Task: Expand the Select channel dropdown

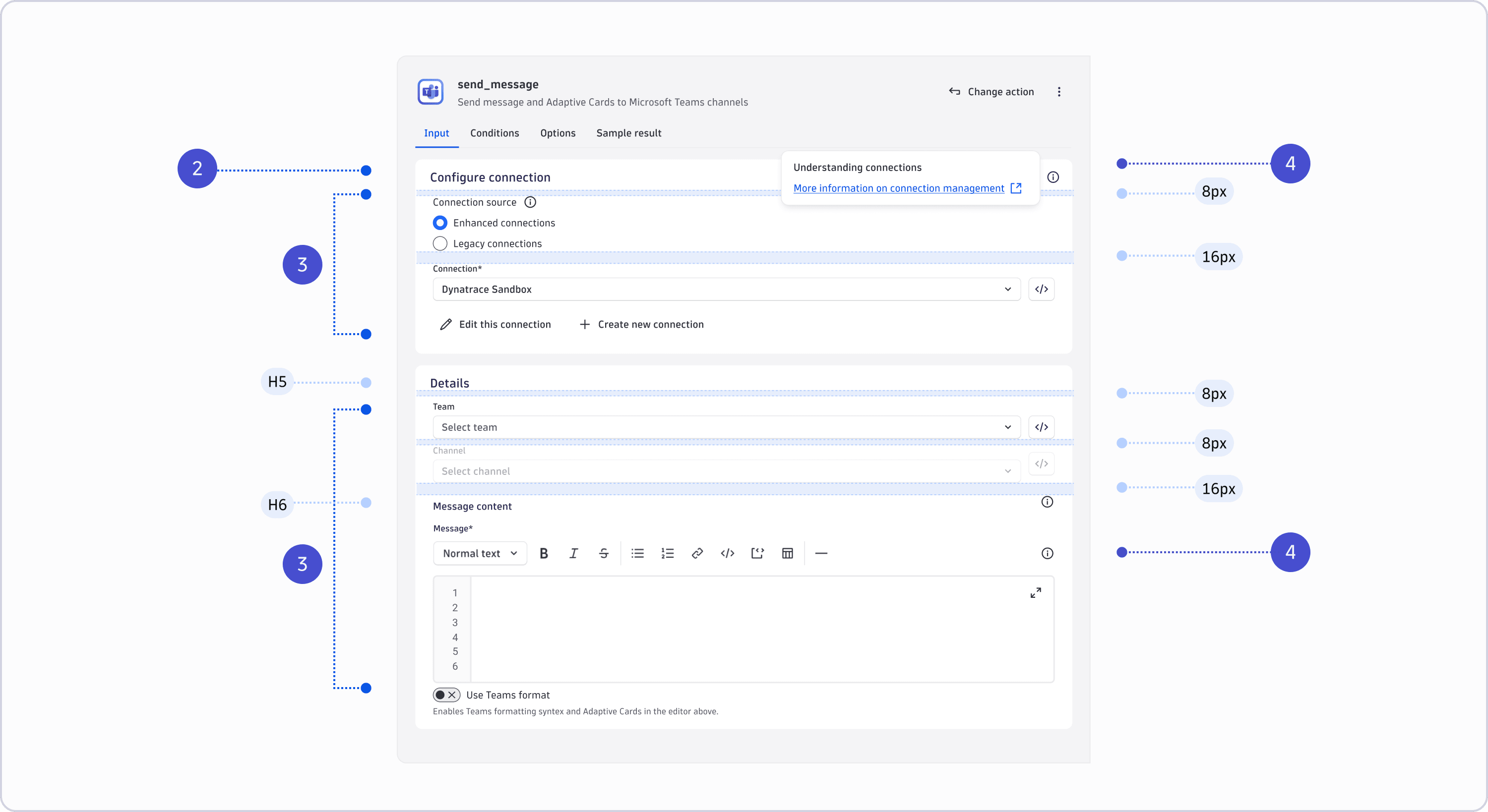Action: [x=727, y=471]
